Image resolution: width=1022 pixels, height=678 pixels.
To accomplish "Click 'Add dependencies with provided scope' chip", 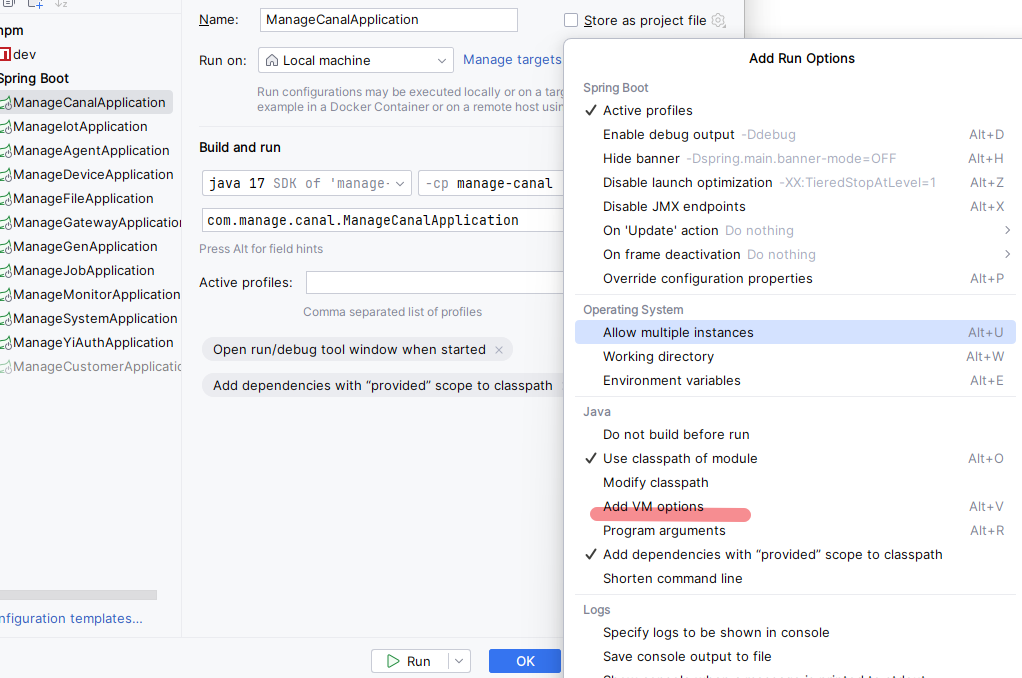I will 383,385.
